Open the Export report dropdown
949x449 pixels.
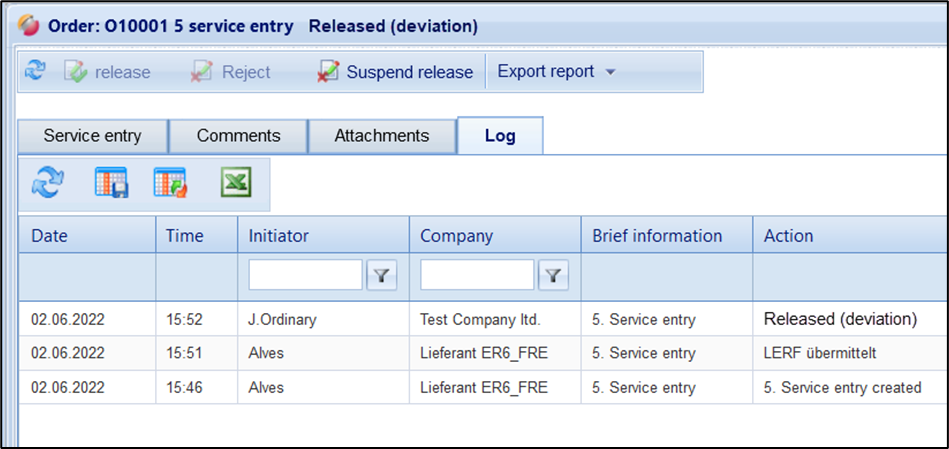pos(556,71)
